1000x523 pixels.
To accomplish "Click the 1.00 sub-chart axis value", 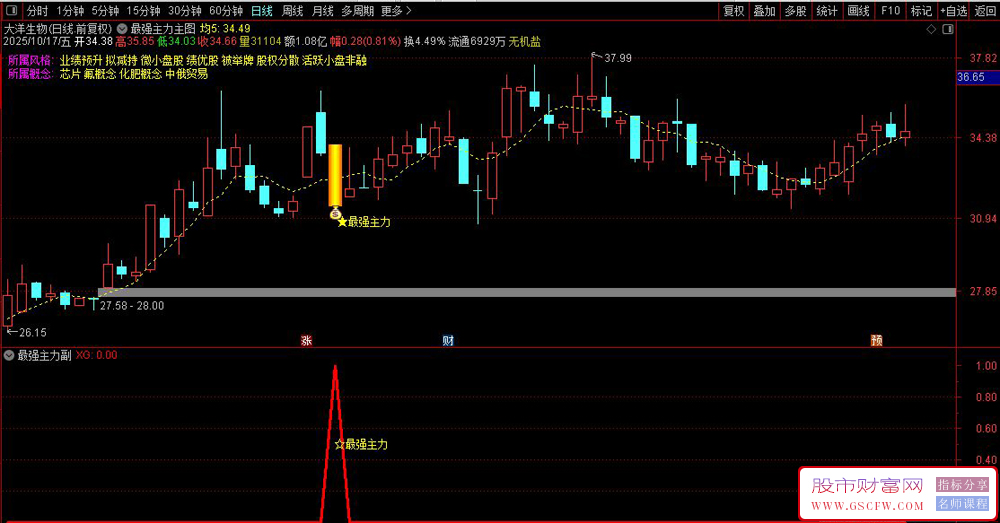I will 986,365.
